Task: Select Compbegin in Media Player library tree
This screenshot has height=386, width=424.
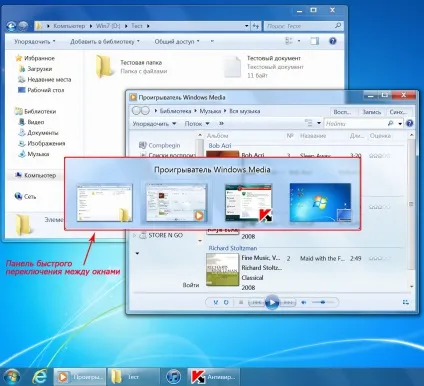Action: [x=159, y=145]
